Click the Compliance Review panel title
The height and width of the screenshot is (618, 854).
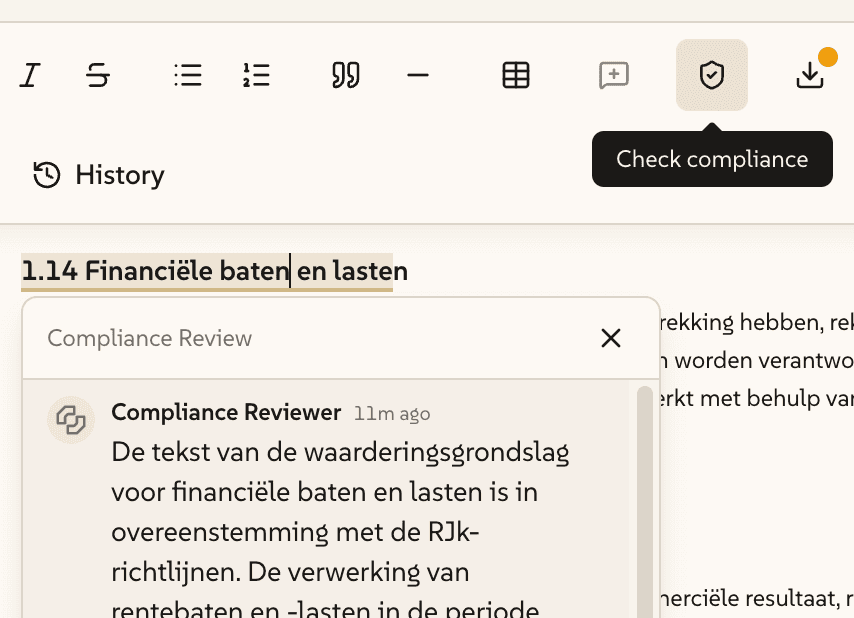[x=148, y=338]
